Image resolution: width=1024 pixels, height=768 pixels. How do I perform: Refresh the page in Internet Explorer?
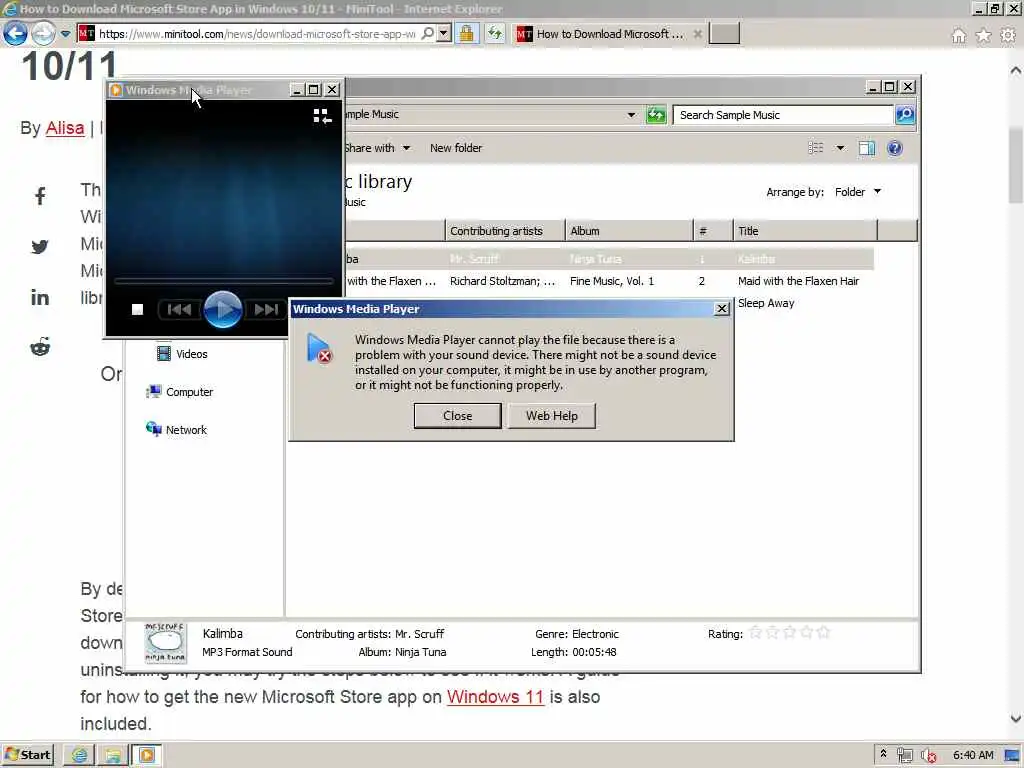pos(495,33)
